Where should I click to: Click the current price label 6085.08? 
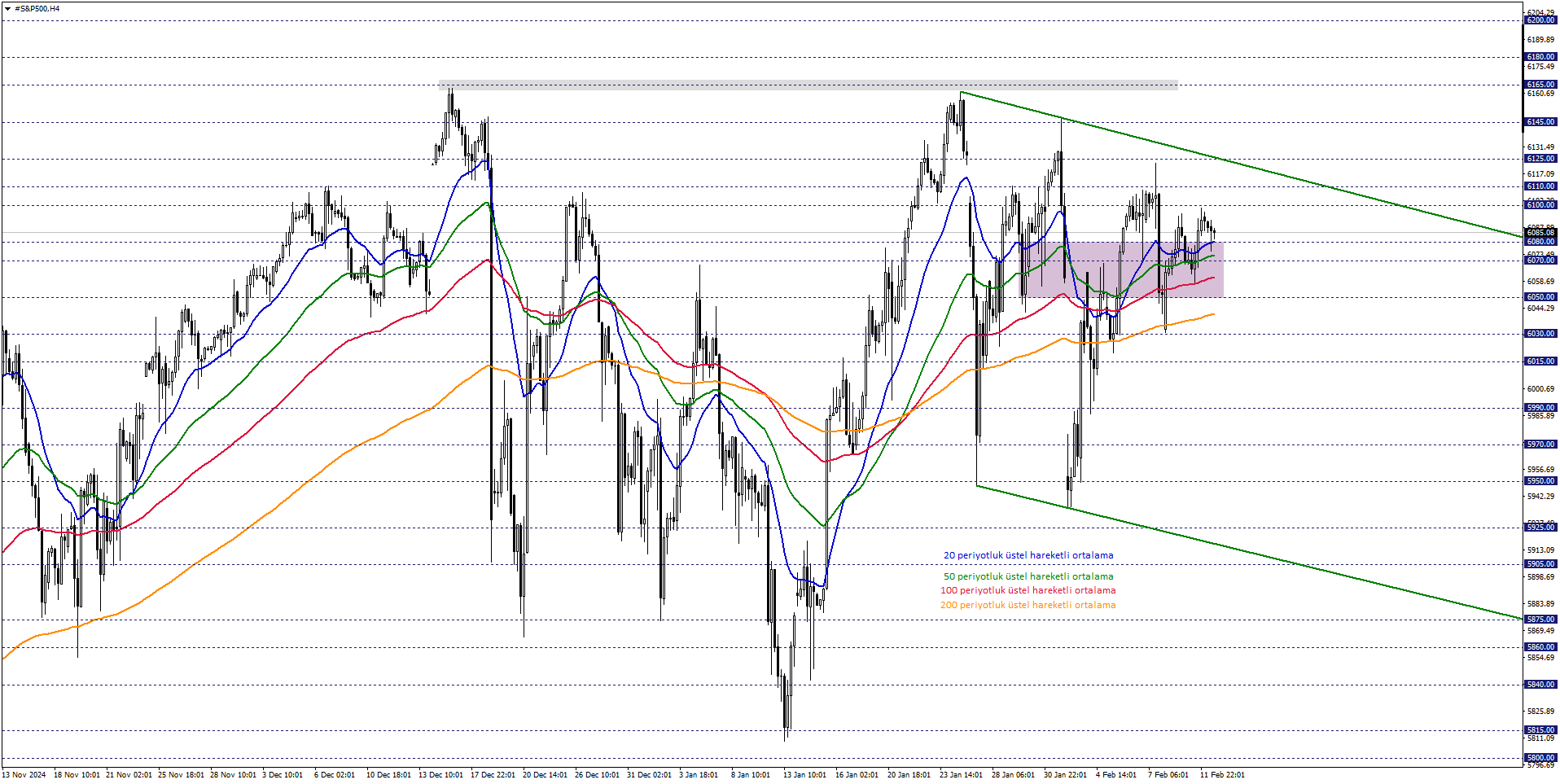click(x=1540, y=233)
